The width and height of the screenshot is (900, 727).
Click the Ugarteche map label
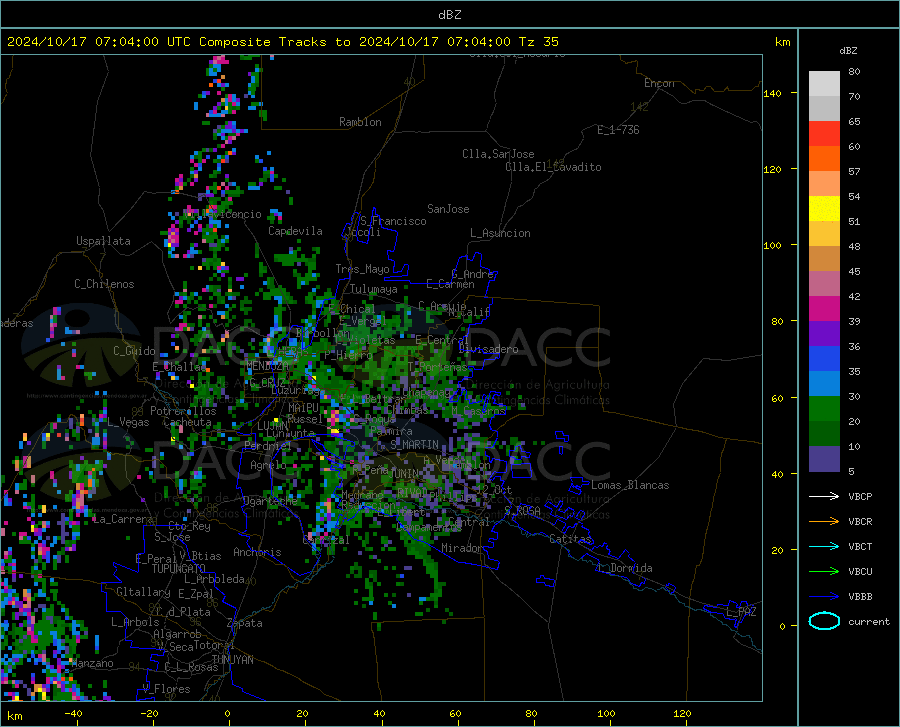click(270, 501)
